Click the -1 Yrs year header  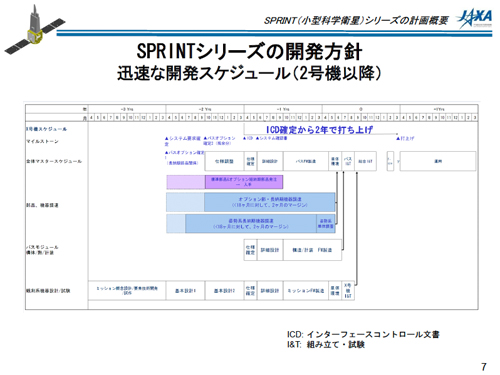tap(283, 109)
